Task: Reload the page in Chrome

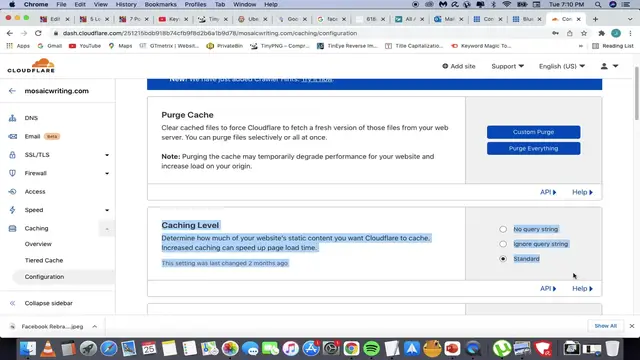Action: (38, 33)
